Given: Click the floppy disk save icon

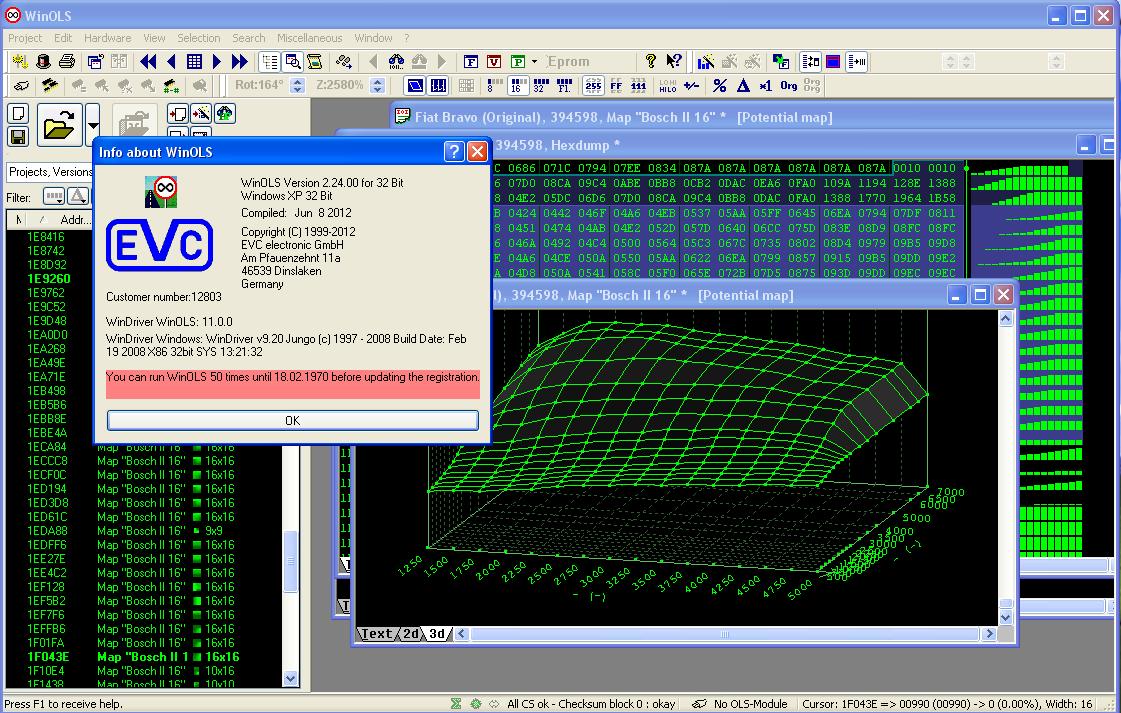Looking at the screenshot, I should point(18,136).
